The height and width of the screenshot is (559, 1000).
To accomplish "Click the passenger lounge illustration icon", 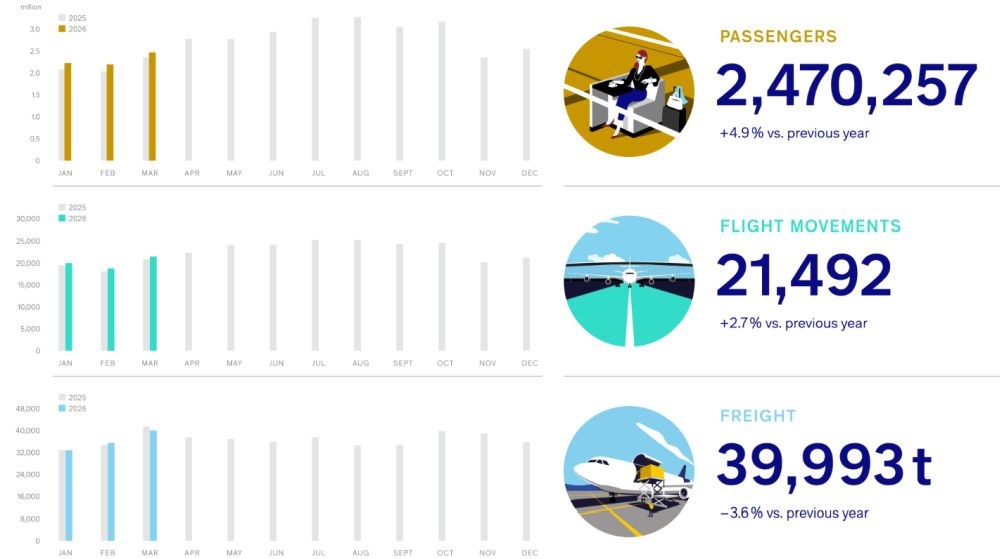I will (629, 92).
